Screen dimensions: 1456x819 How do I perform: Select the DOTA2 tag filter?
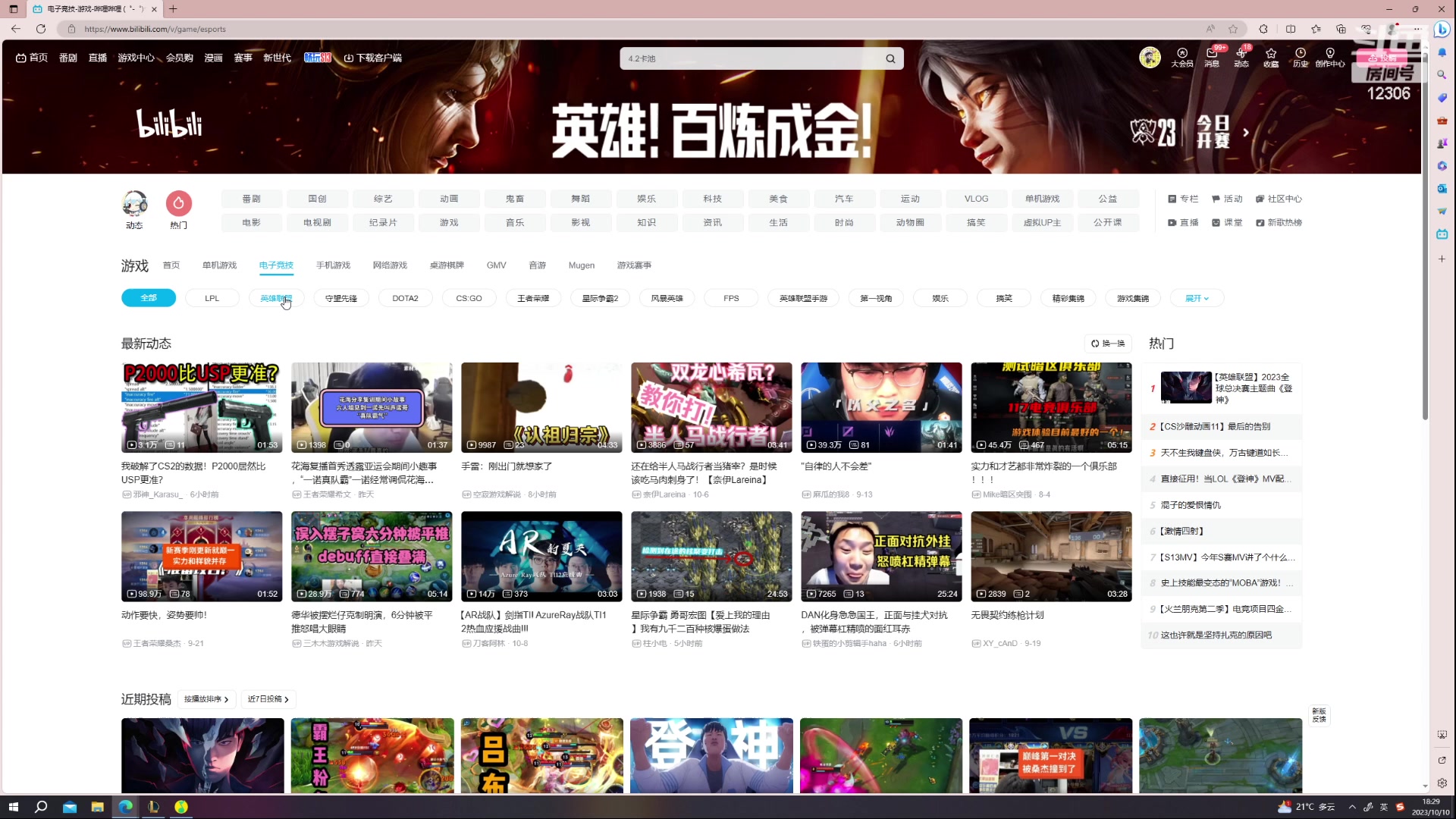[x=405, y=298]
